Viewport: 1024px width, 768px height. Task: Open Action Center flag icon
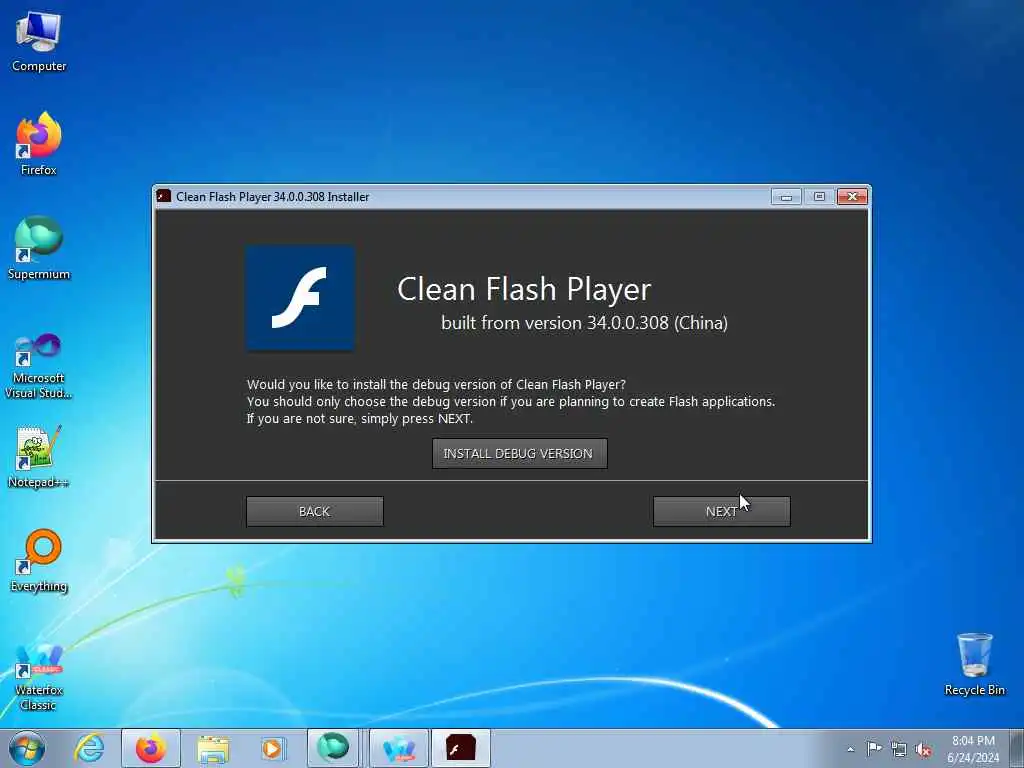point(874,748)
